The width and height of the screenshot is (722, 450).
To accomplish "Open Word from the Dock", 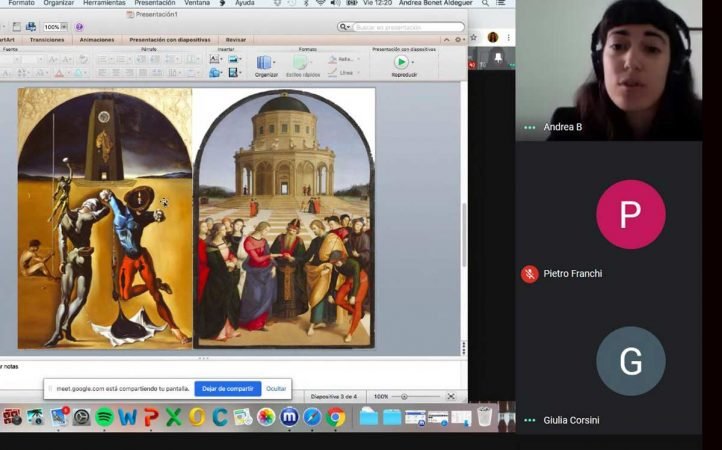I will [x=128, y=417].
